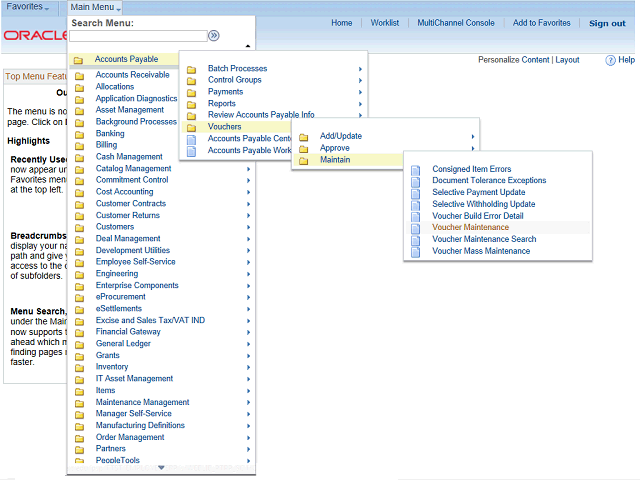Click Add to Favorites link
This screenshot has height=480, width=640.
click(x=542, y=23)
